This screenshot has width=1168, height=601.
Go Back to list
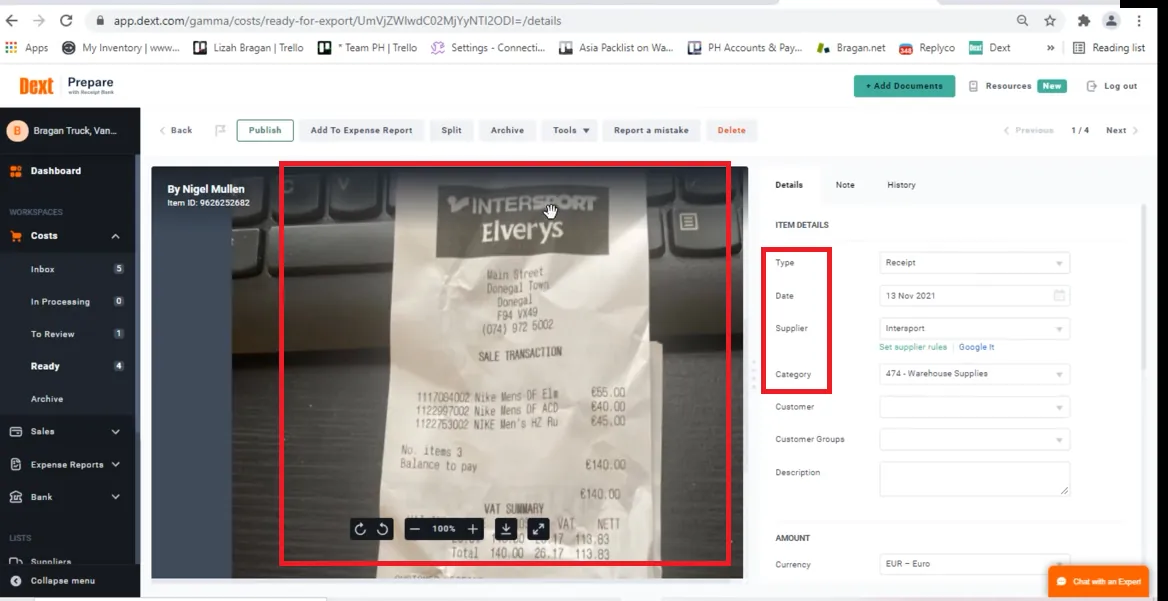(176, 130)
